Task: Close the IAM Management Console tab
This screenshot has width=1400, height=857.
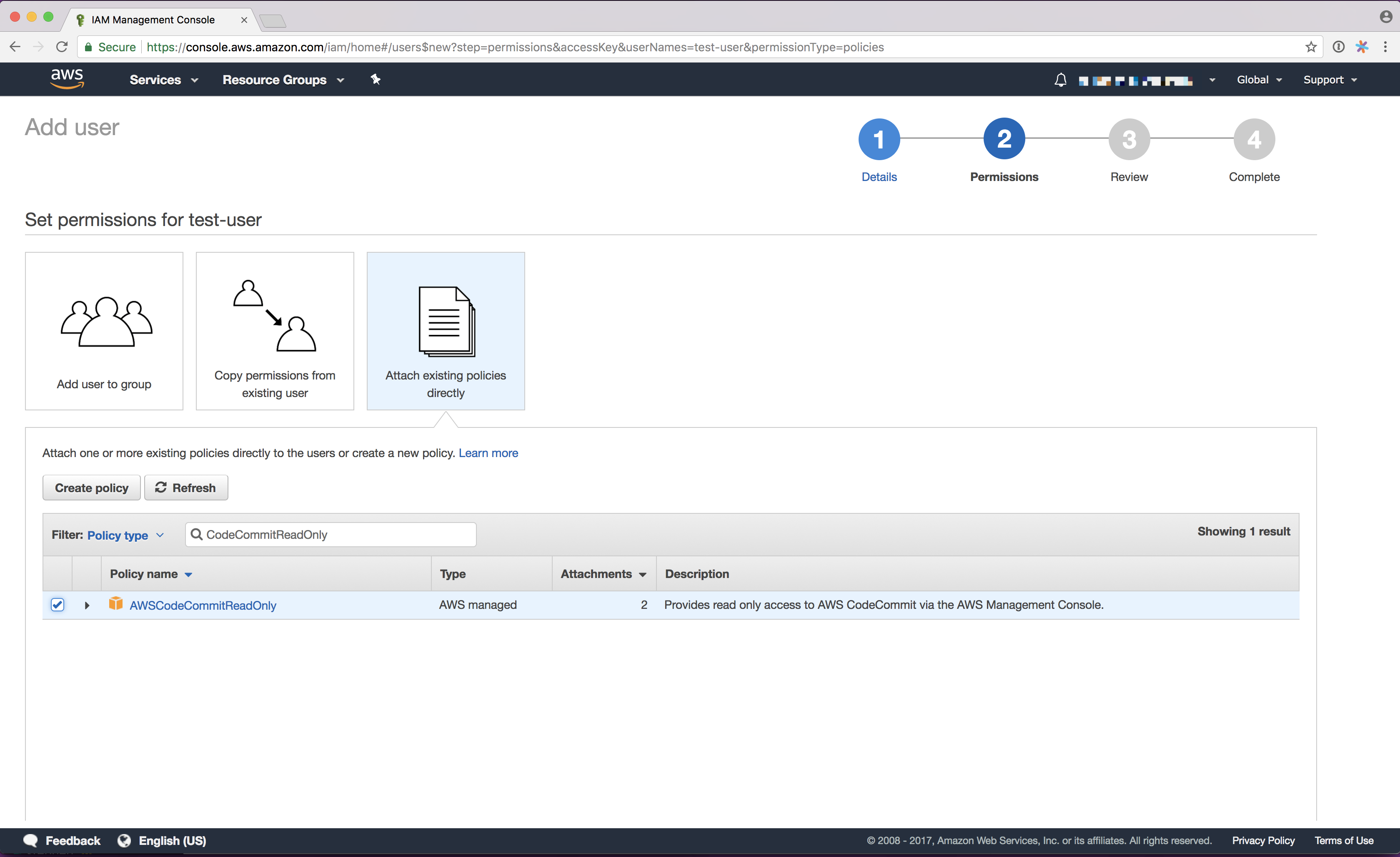Action: [244, 19]
